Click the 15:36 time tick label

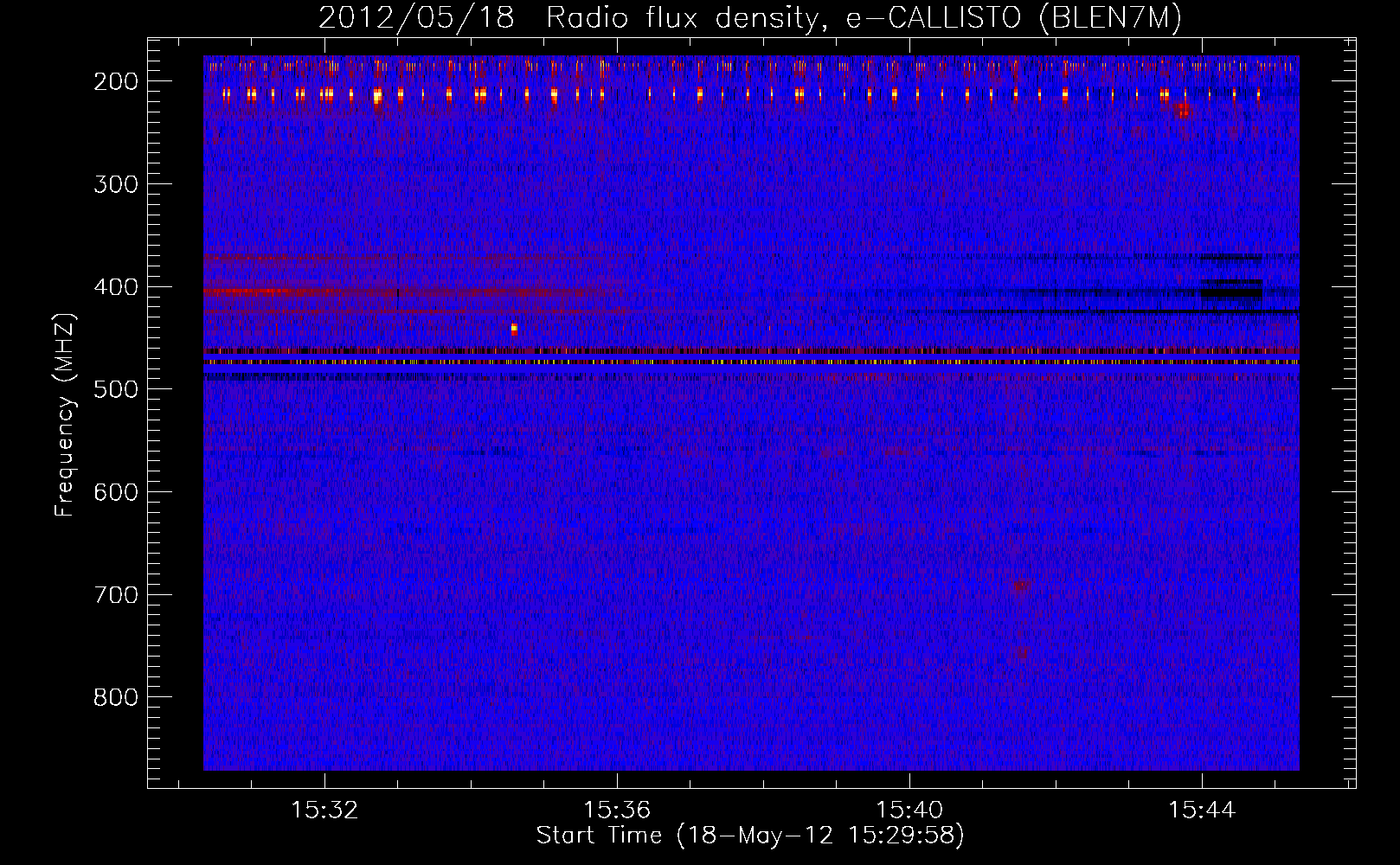click(617, 811)
